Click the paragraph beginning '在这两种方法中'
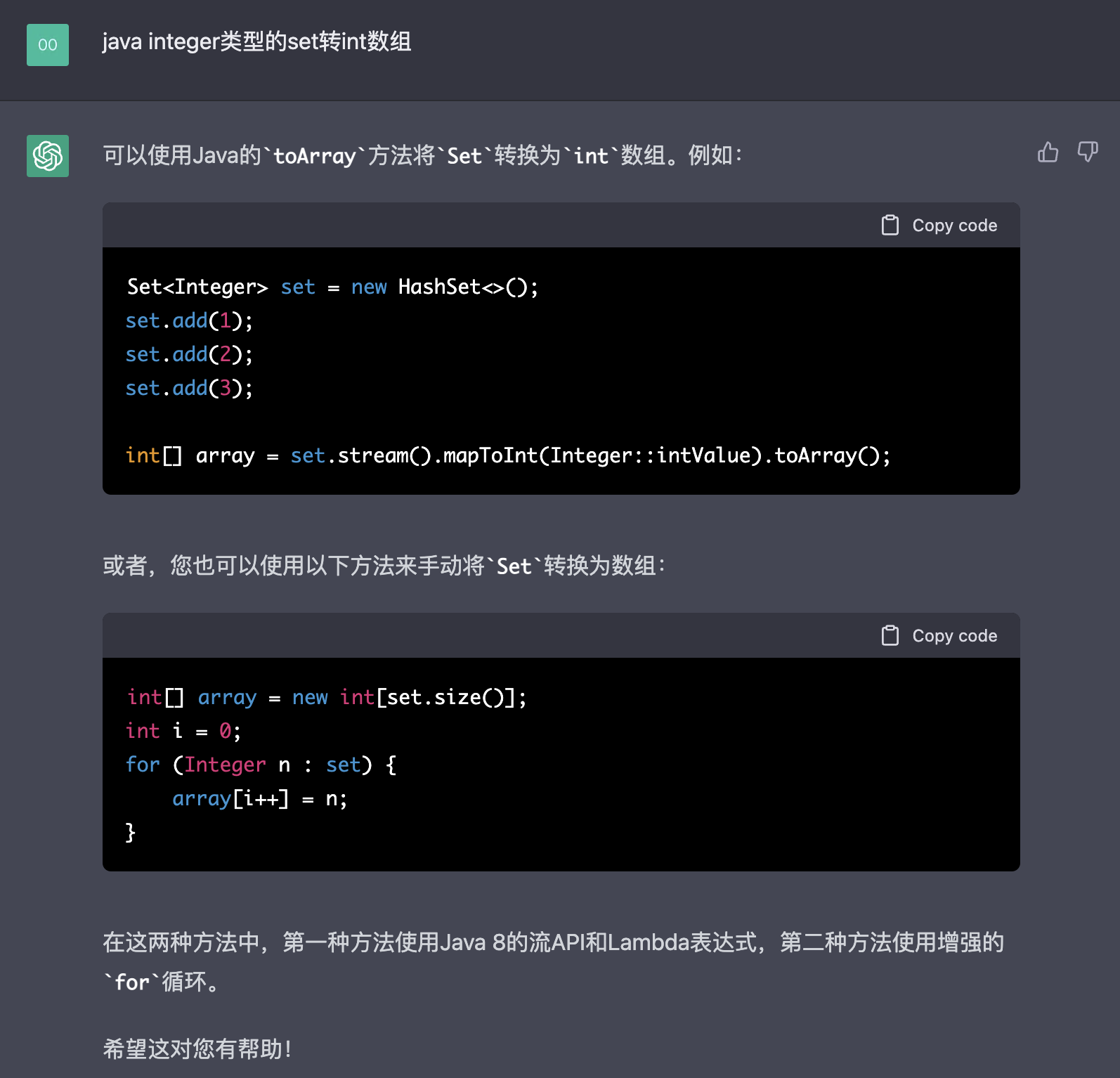Viewport: 1120px width, 1078px height. click(553, 961)
